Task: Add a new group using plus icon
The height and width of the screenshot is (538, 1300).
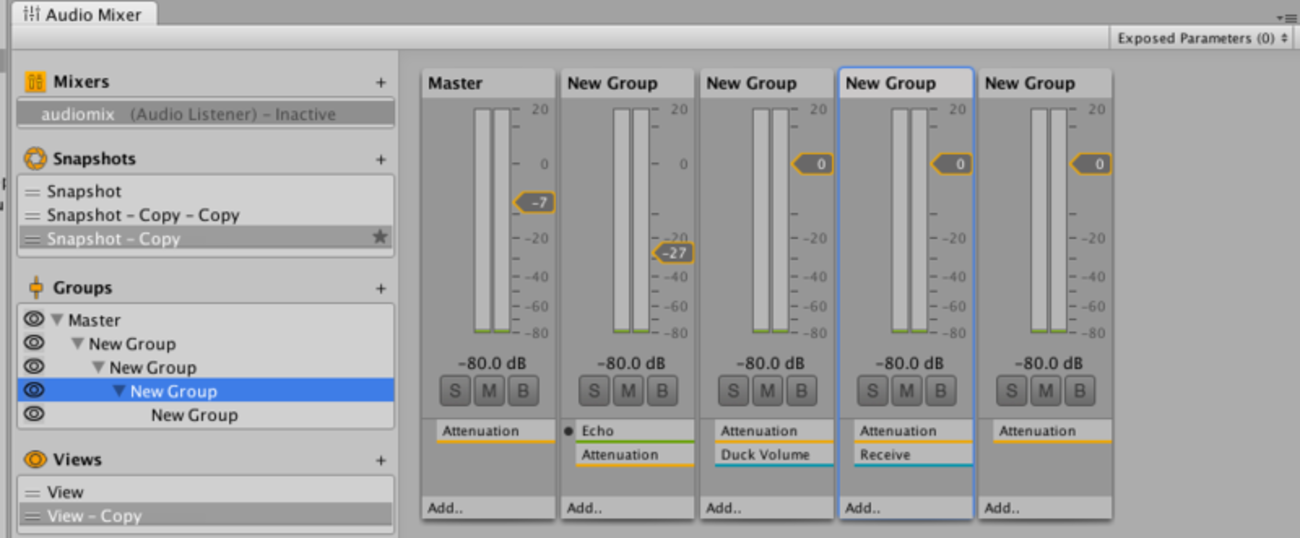Action: click(x=380, y=288)
